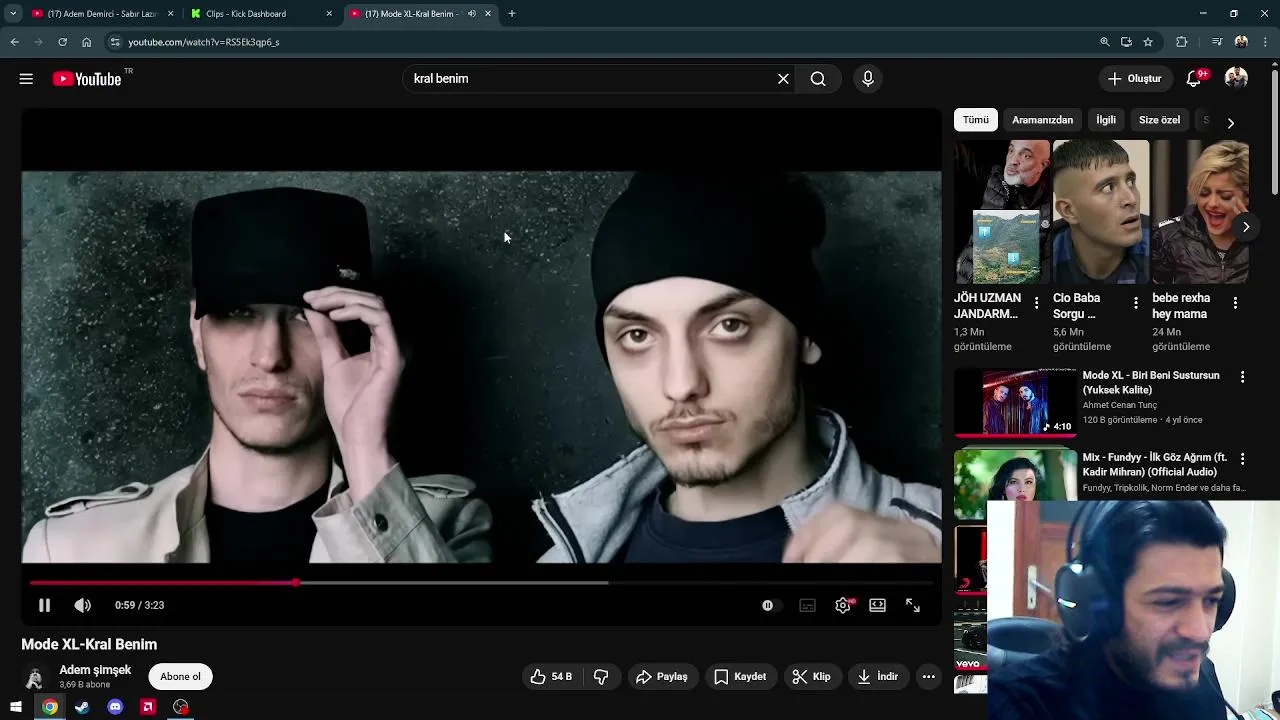Go to YouTube home via the logo
Screen dimensions: 1280x720
[x=87, y=79]
